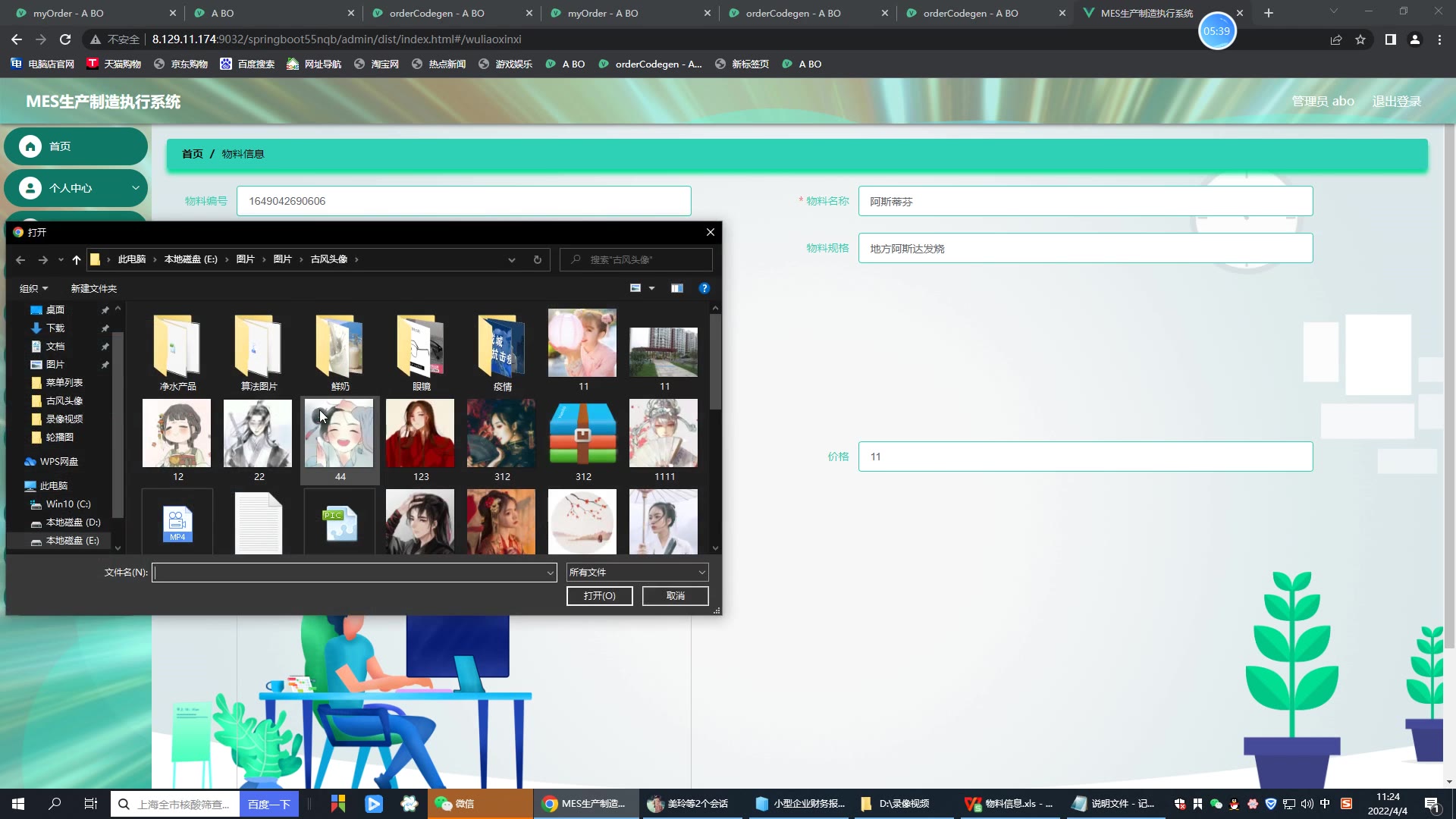Open the view mode dropdown arrow
This screenshot has height=819, width=1456.
pyautogui.click(x=651, y=288)
